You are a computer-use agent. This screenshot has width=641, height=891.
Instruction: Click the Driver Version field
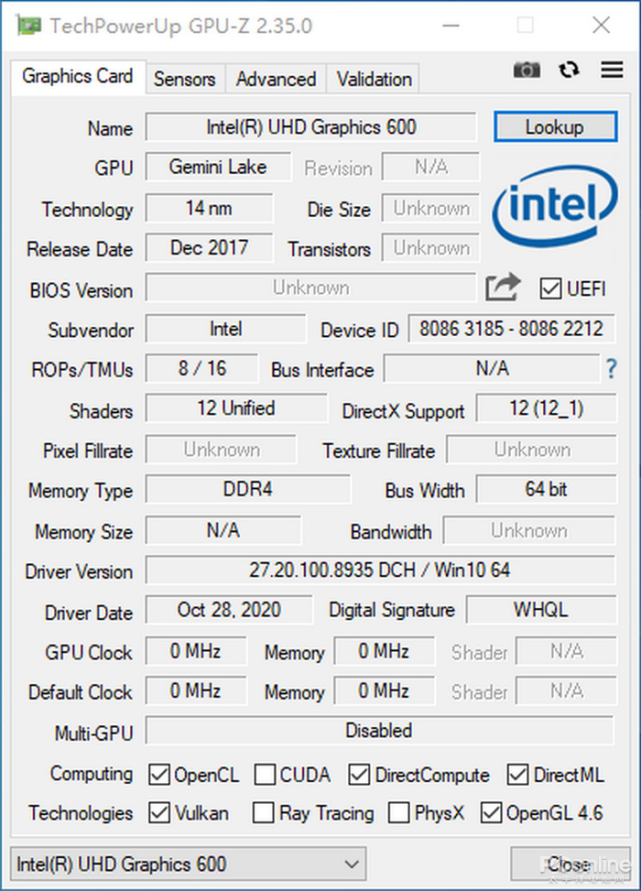[x=380, y=570]
